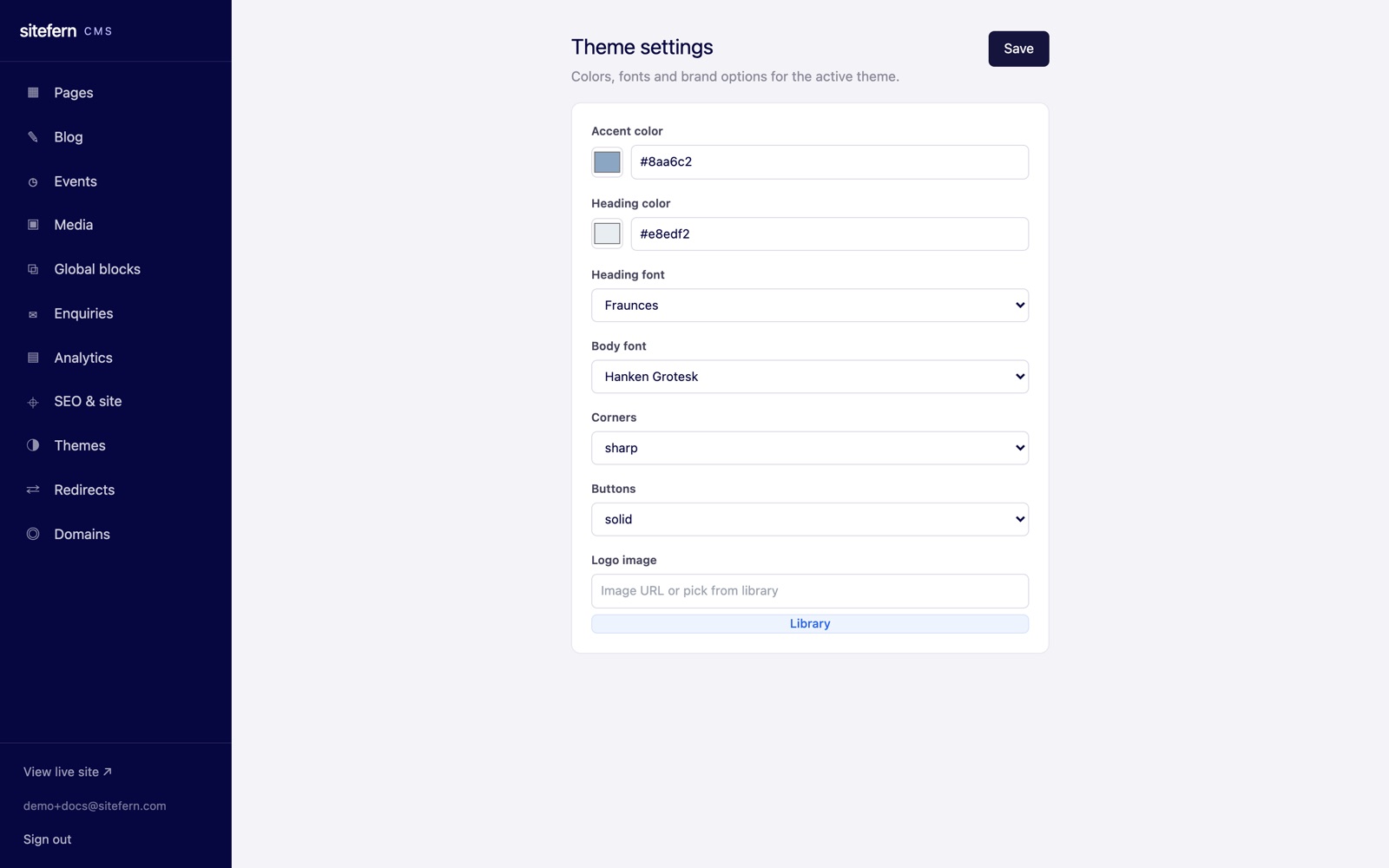Click the Logo image URL field
The image size is (1389, 868).
pos(810,591)
